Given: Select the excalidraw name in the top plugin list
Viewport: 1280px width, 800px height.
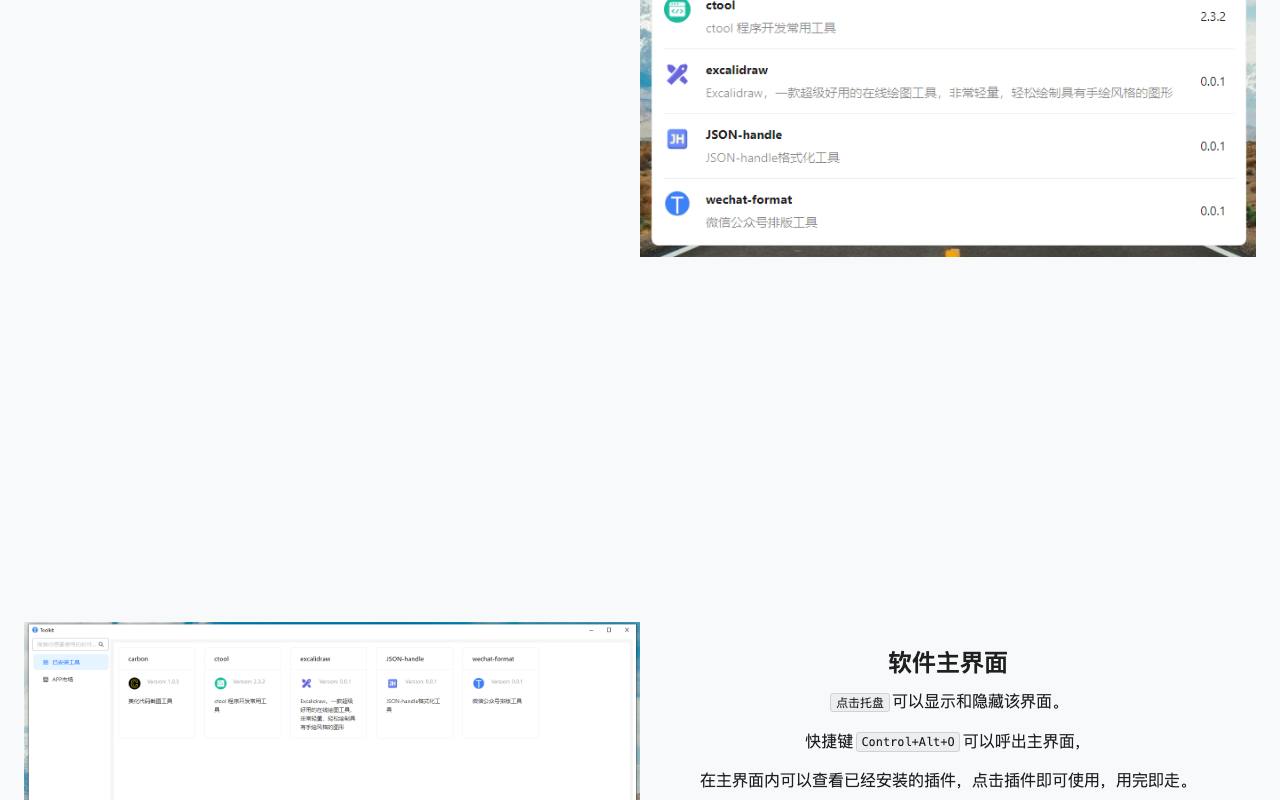Looking at the screenshot, I should (737, 70).
